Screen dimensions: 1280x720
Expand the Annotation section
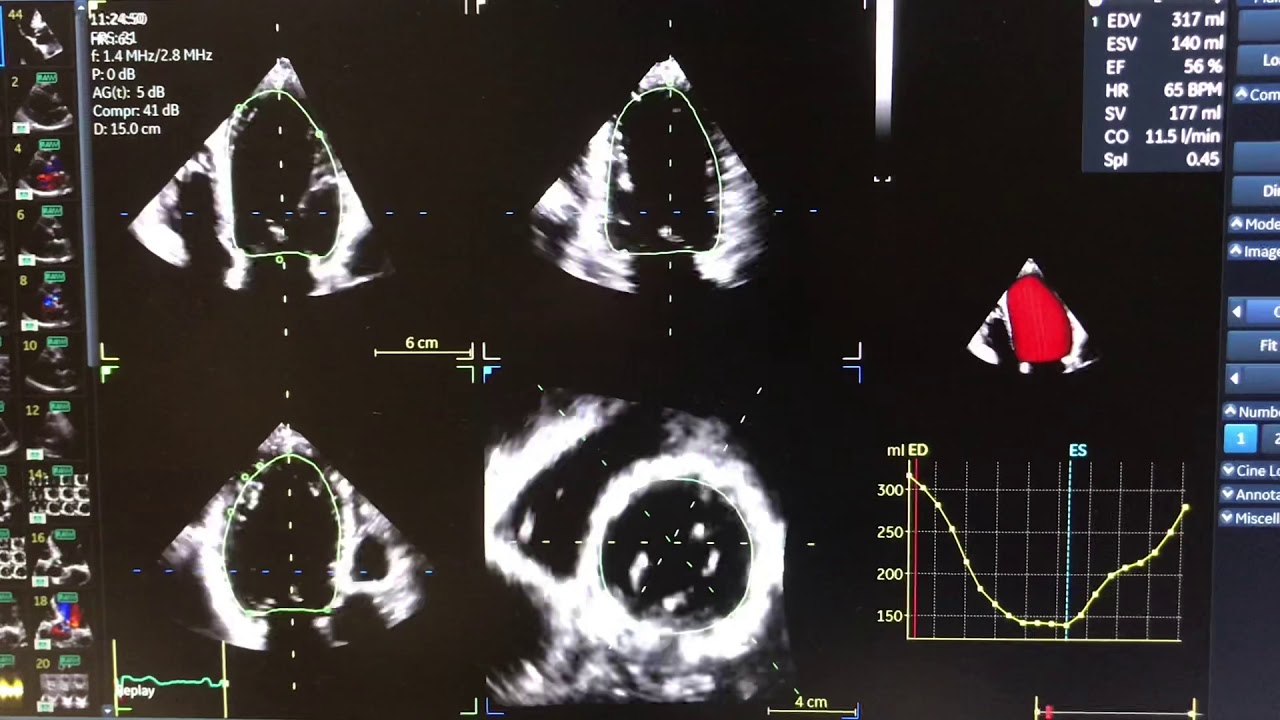(1251, 494)
